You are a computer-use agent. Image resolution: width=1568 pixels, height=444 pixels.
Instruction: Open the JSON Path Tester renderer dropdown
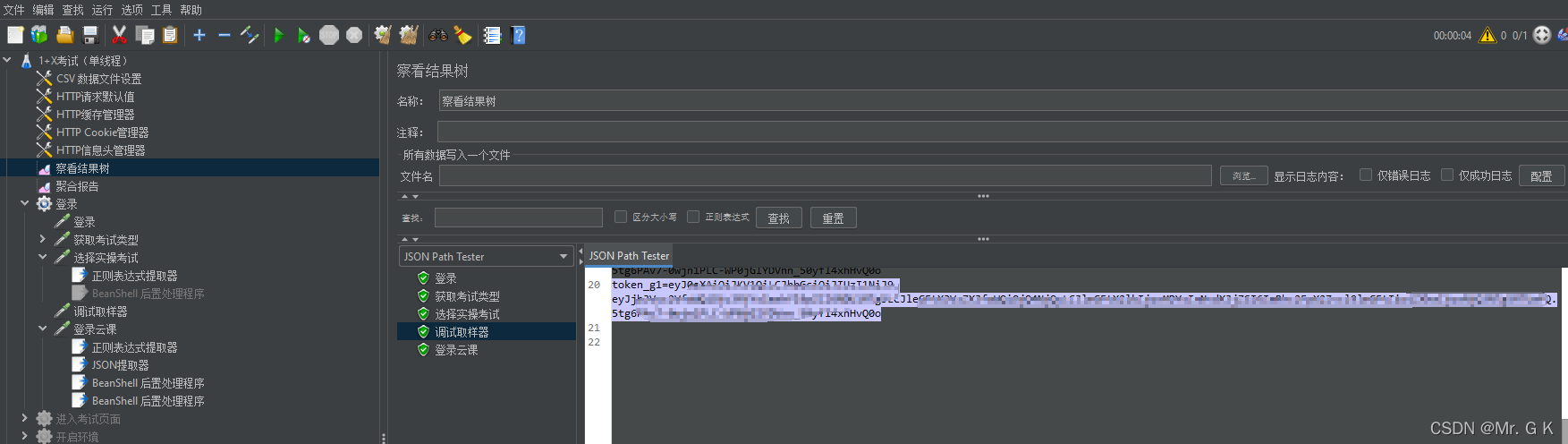(486, 256)
